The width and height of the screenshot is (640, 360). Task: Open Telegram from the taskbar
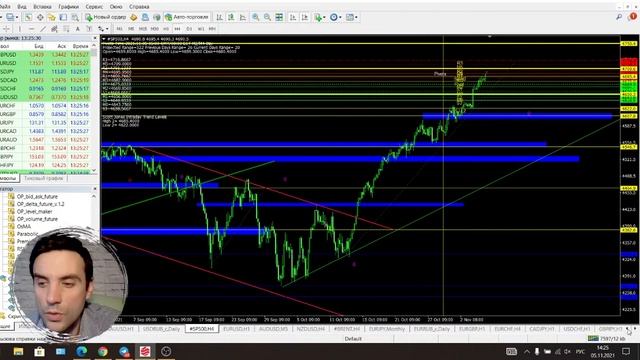coord(124,351)
